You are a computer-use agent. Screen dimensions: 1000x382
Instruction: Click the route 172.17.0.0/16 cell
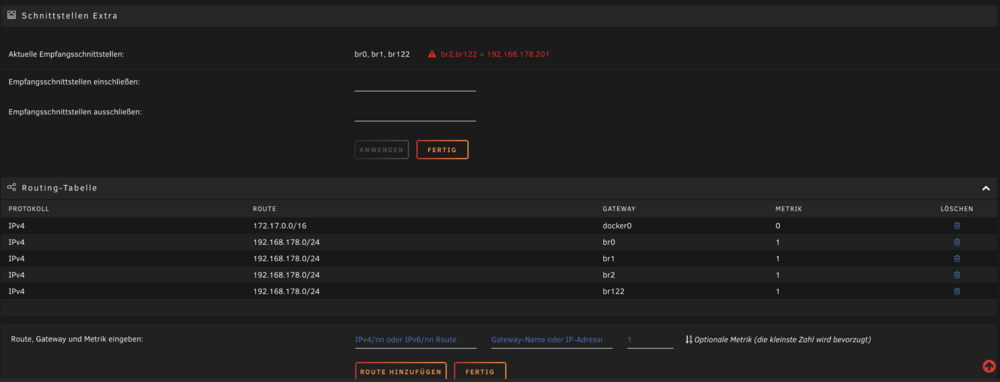pos(279,226)
